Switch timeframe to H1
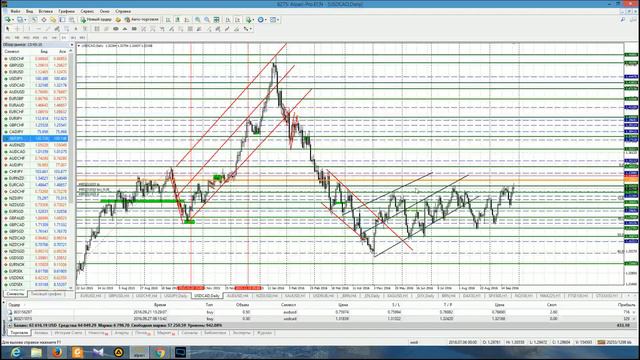This screenshot has height=360, width=640. tap(45, 38)
